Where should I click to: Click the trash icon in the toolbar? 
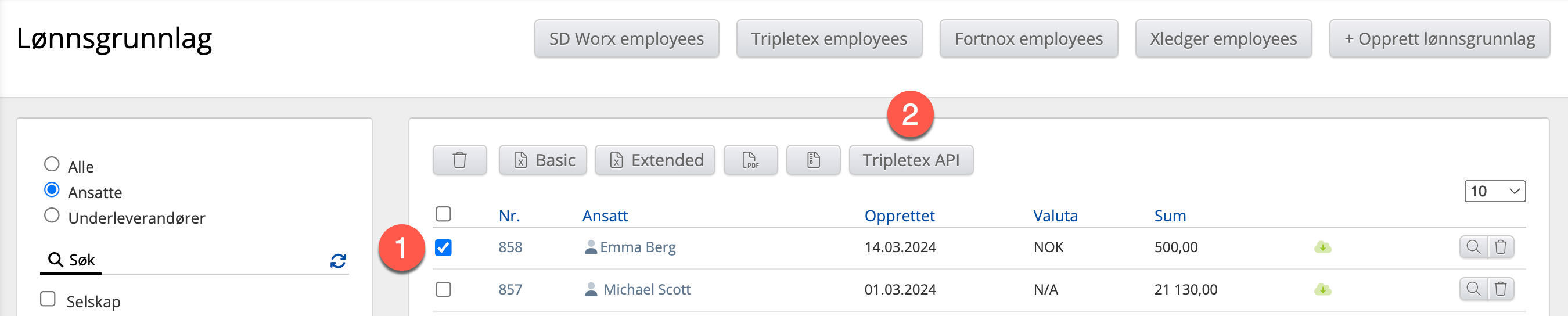(459, 160)
